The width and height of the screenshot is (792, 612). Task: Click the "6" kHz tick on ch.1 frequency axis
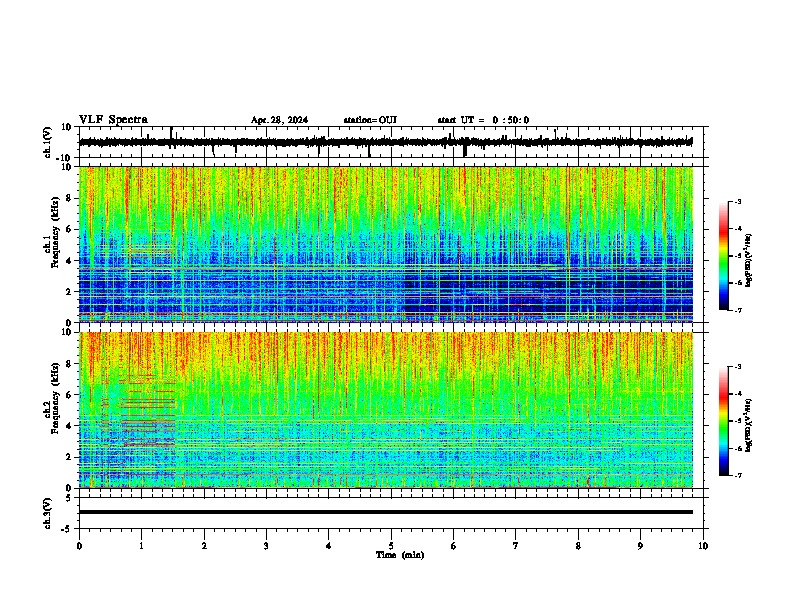[x=70, y=229]
